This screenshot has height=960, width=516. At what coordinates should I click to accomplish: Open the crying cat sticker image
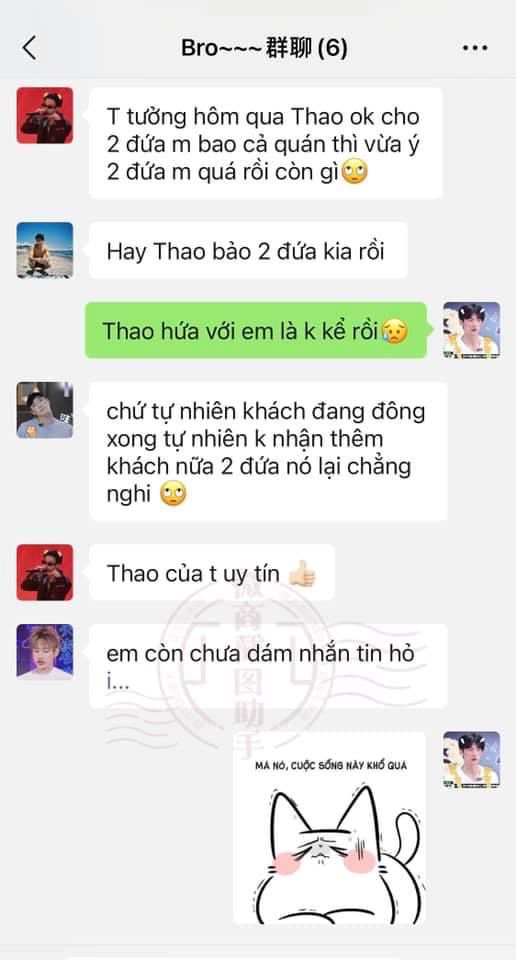[x=329, y=828]
